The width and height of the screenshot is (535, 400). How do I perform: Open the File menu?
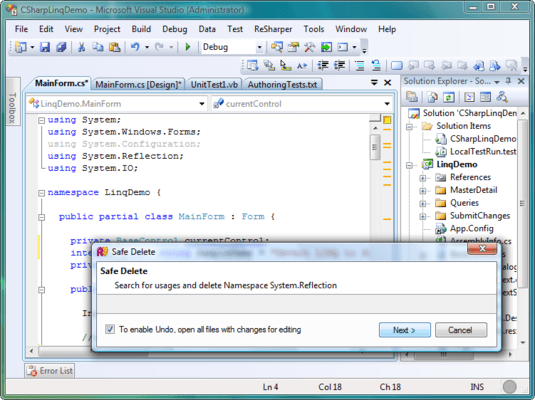click(21, 29)
